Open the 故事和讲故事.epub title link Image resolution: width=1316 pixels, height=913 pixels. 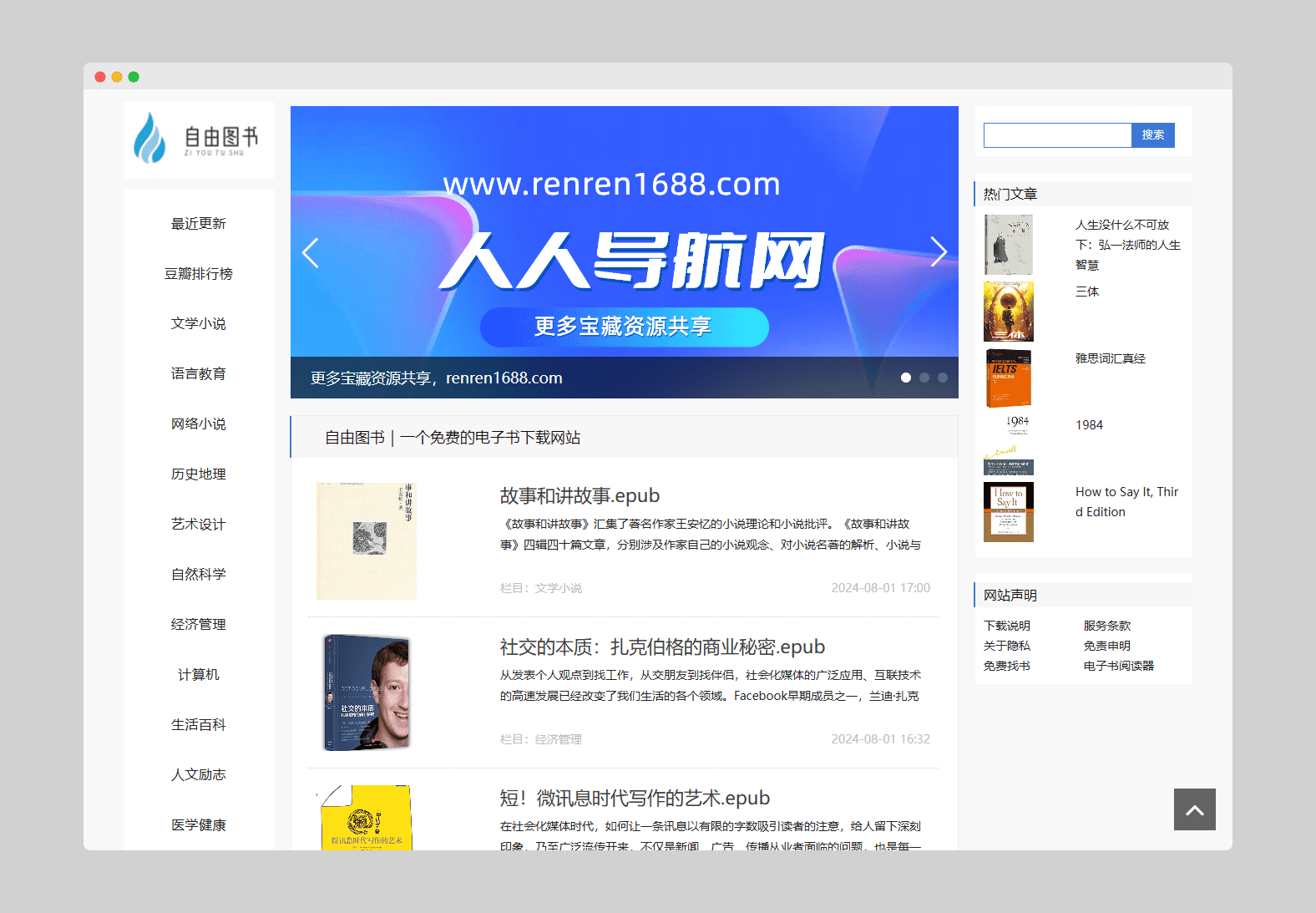coord(580,496)
